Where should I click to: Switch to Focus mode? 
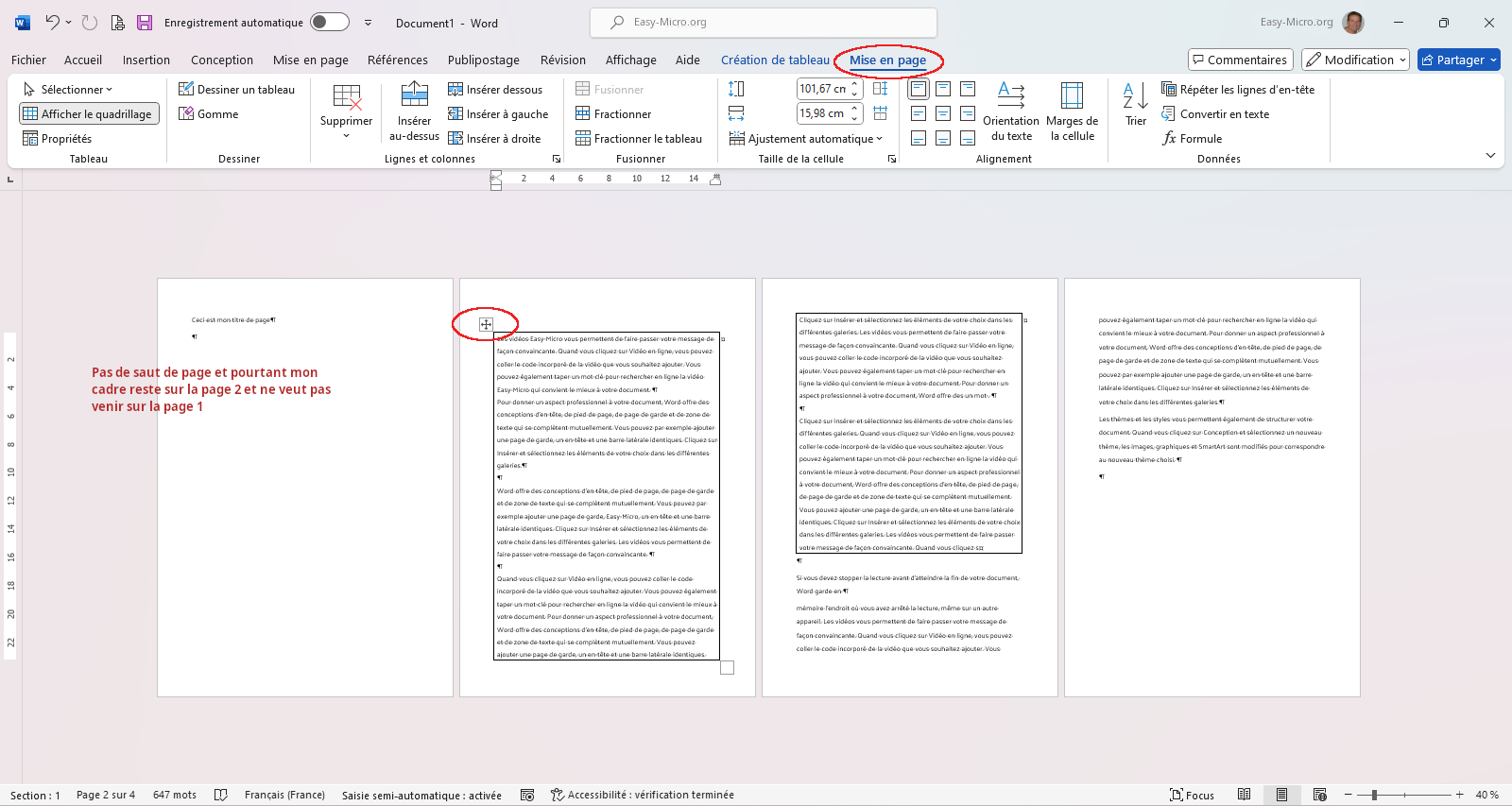1192,795
